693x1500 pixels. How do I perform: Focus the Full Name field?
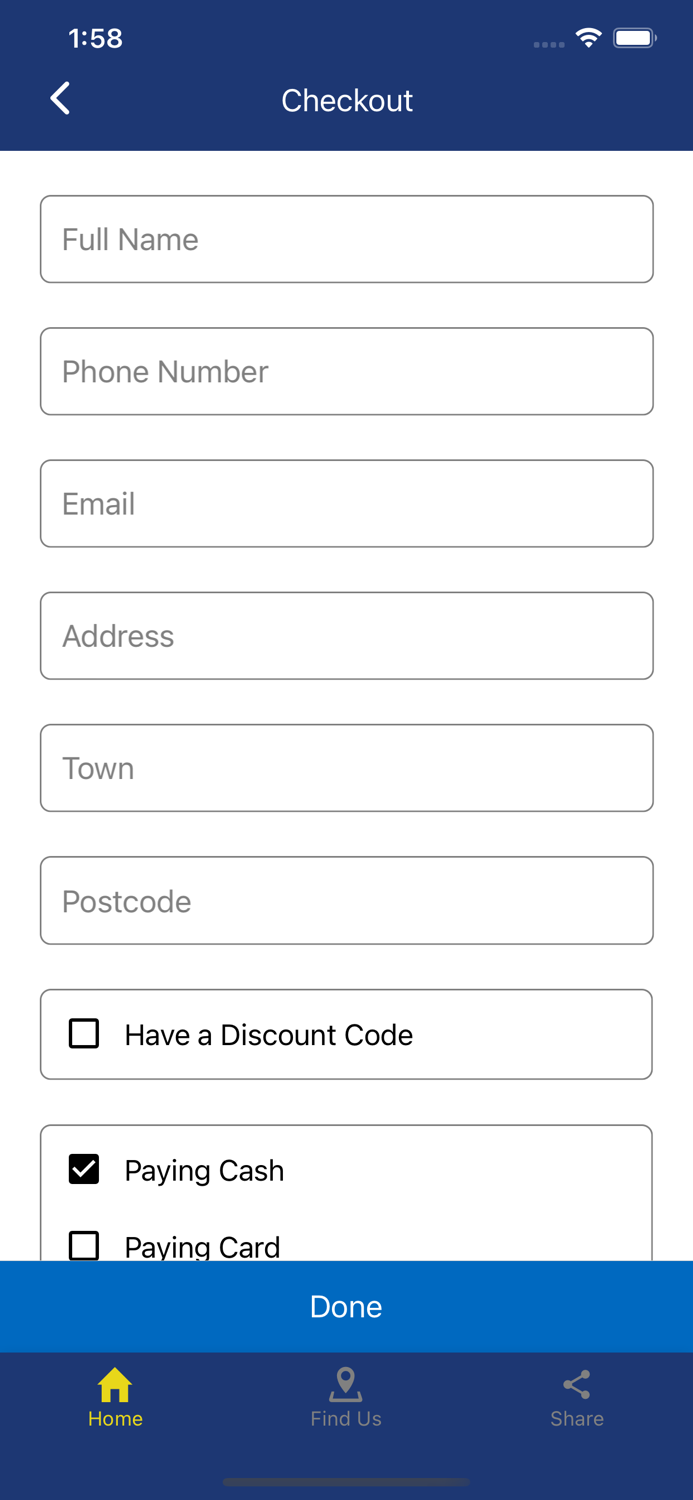347,239
